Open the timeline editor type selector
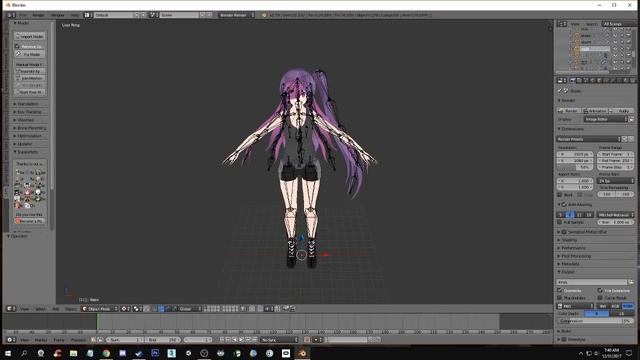Screen dimensions: 640x360 11,340
